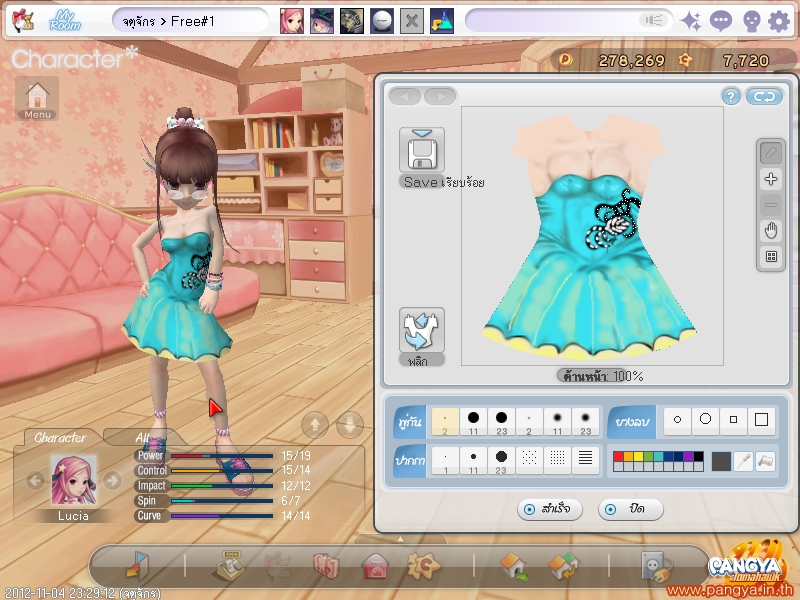Select the size 23 hard round brush
This screenshot has height=600, width=800.
[x=501, y=421]
